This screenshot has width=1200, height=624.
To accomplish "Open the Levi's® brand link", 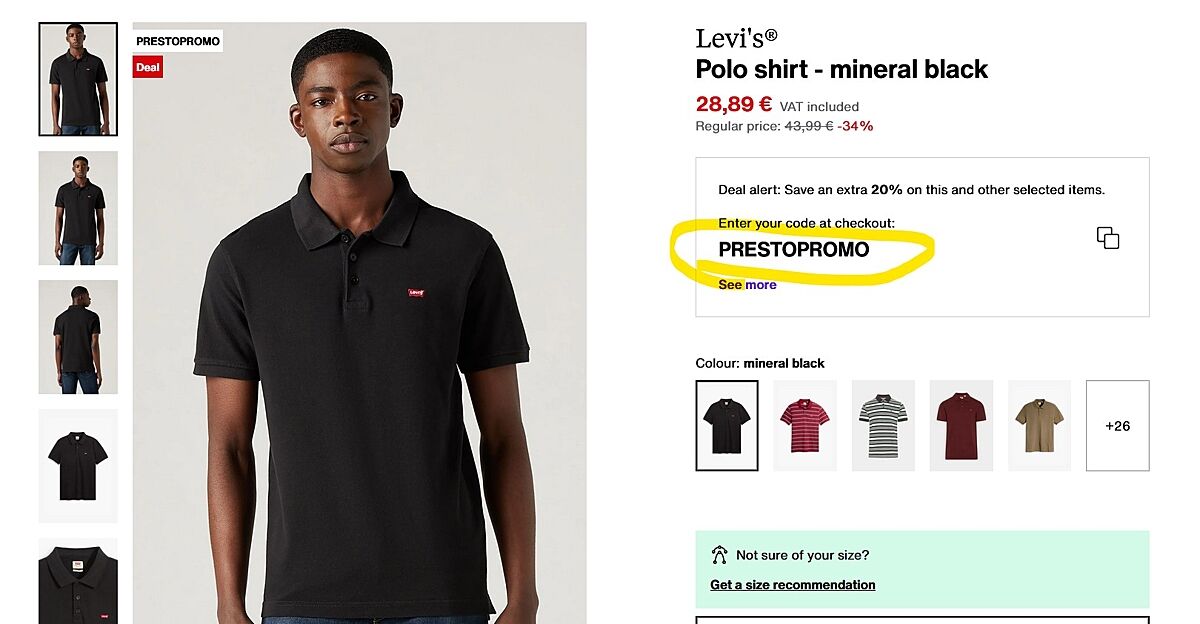I will pos(736,39).
